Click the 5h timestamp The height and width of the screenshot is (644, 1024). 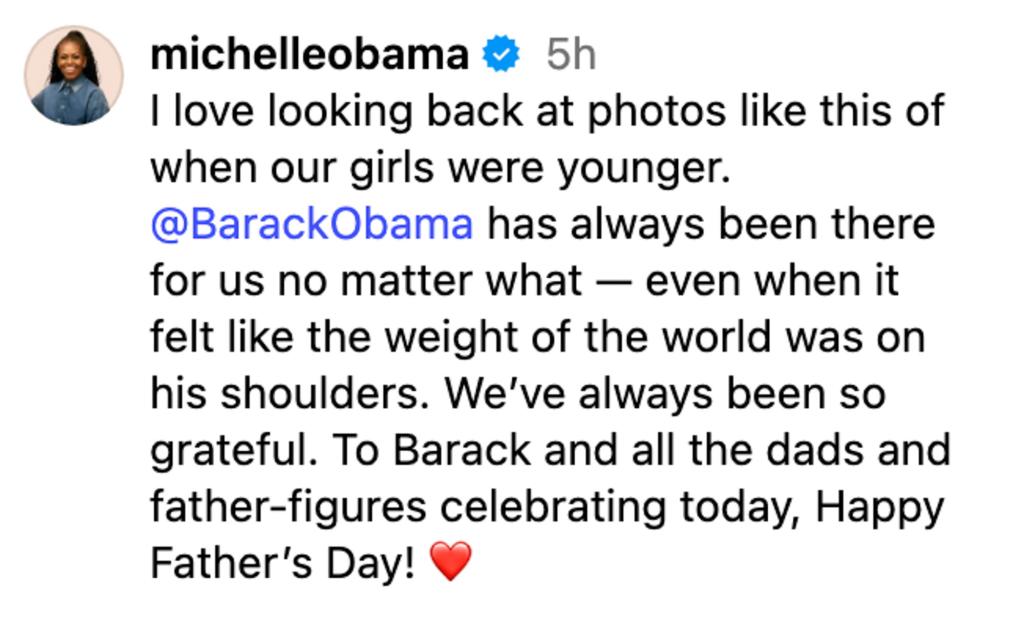pyautogui.click(x=571, y=54)
